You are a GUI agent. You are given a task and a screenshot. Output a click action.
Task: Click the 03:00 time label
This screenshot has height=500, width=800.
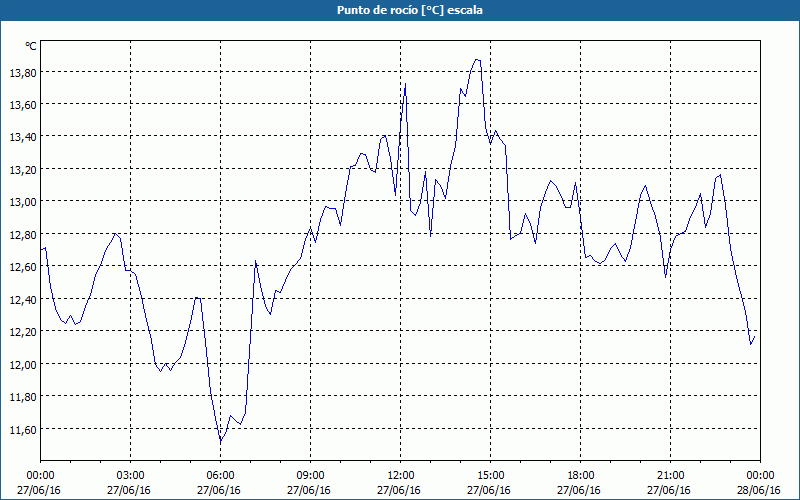pyautogui.click(x=131, y=476)
